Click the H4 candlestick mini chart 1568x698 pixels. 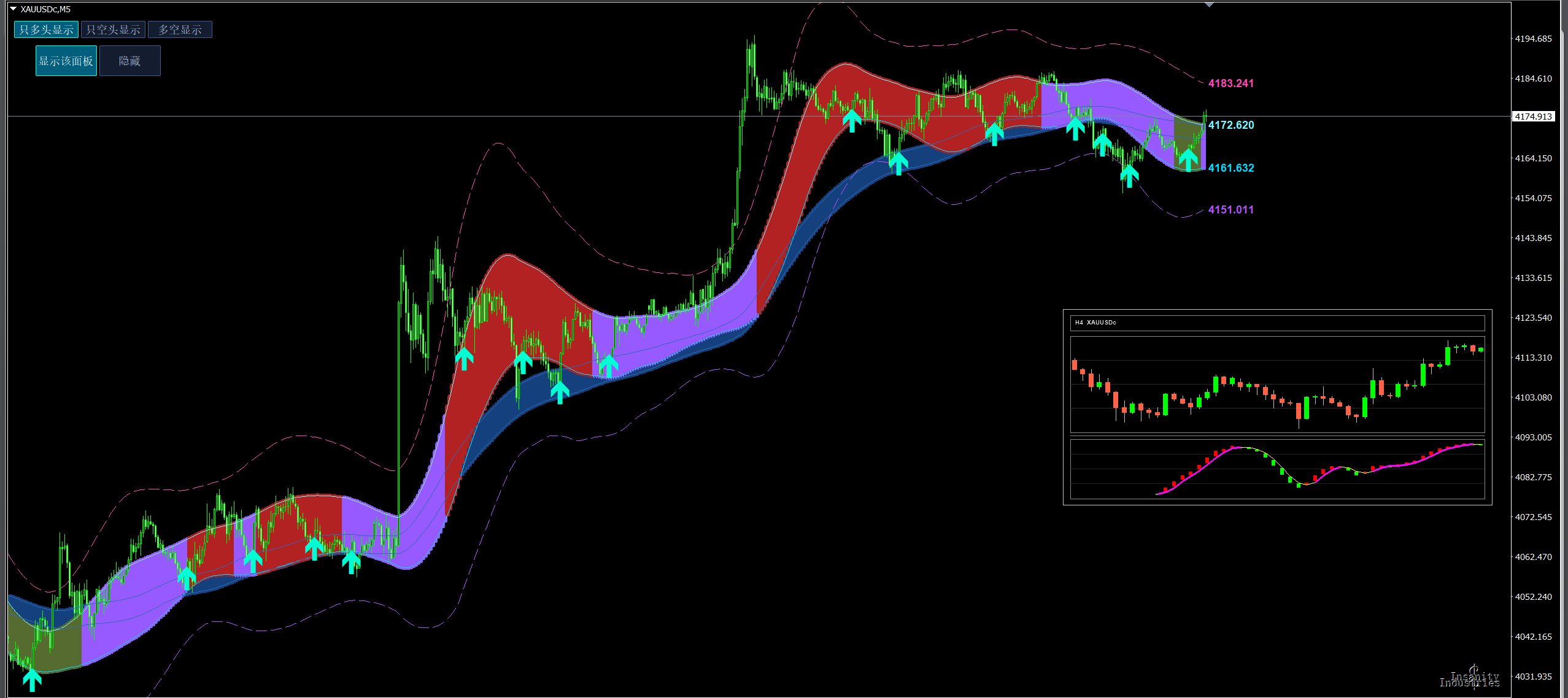click(x=1277, y=385)
